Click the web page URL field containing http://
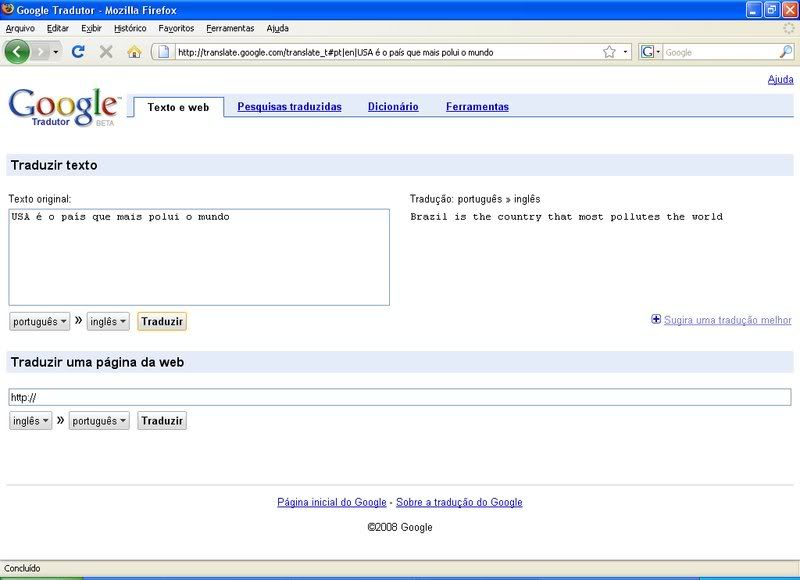Viewport: 800px width, 580px height. tap(400, 397)
